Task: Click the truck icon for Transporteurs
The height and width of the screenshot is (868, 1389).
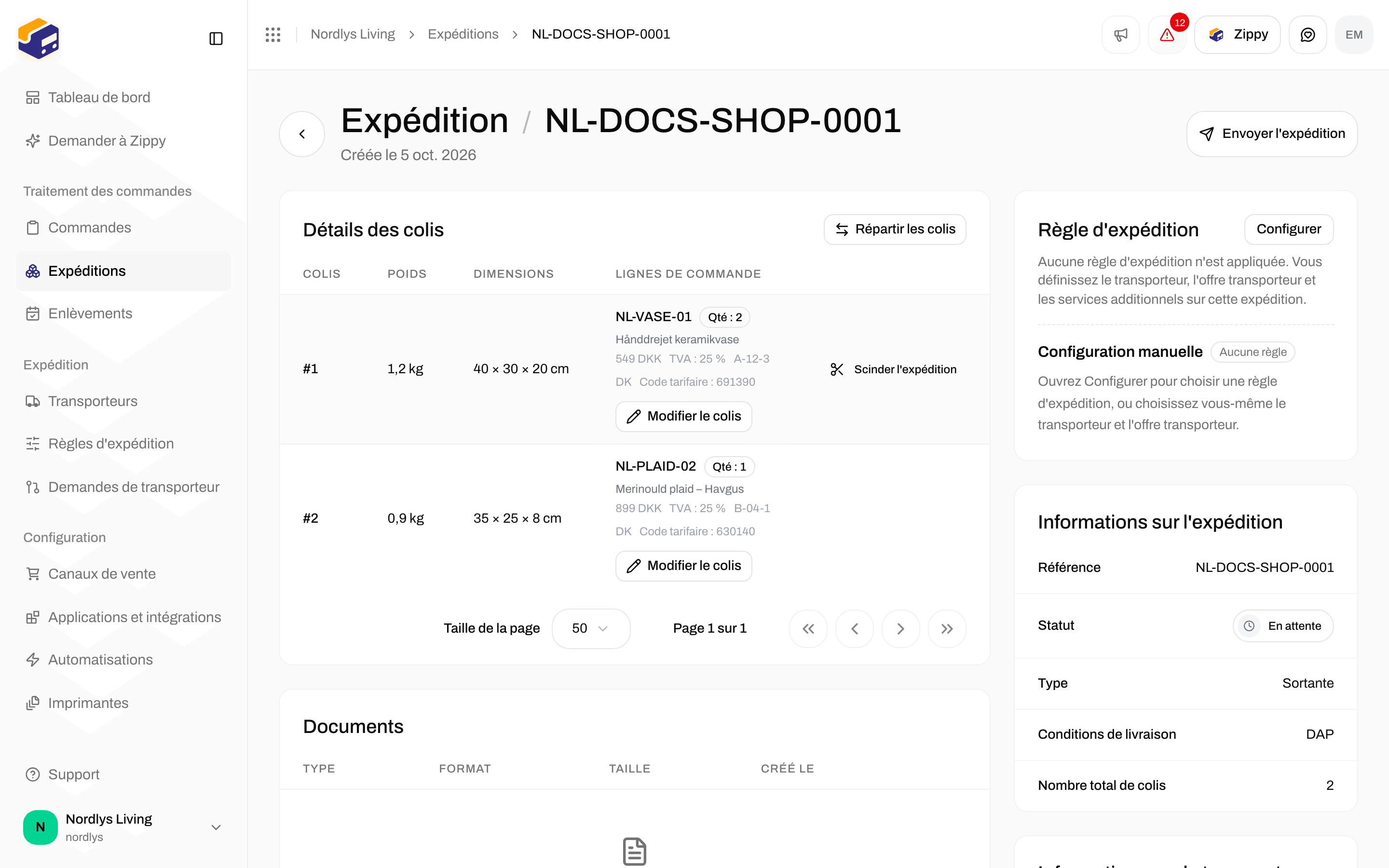Action: [x=33, y=401]
